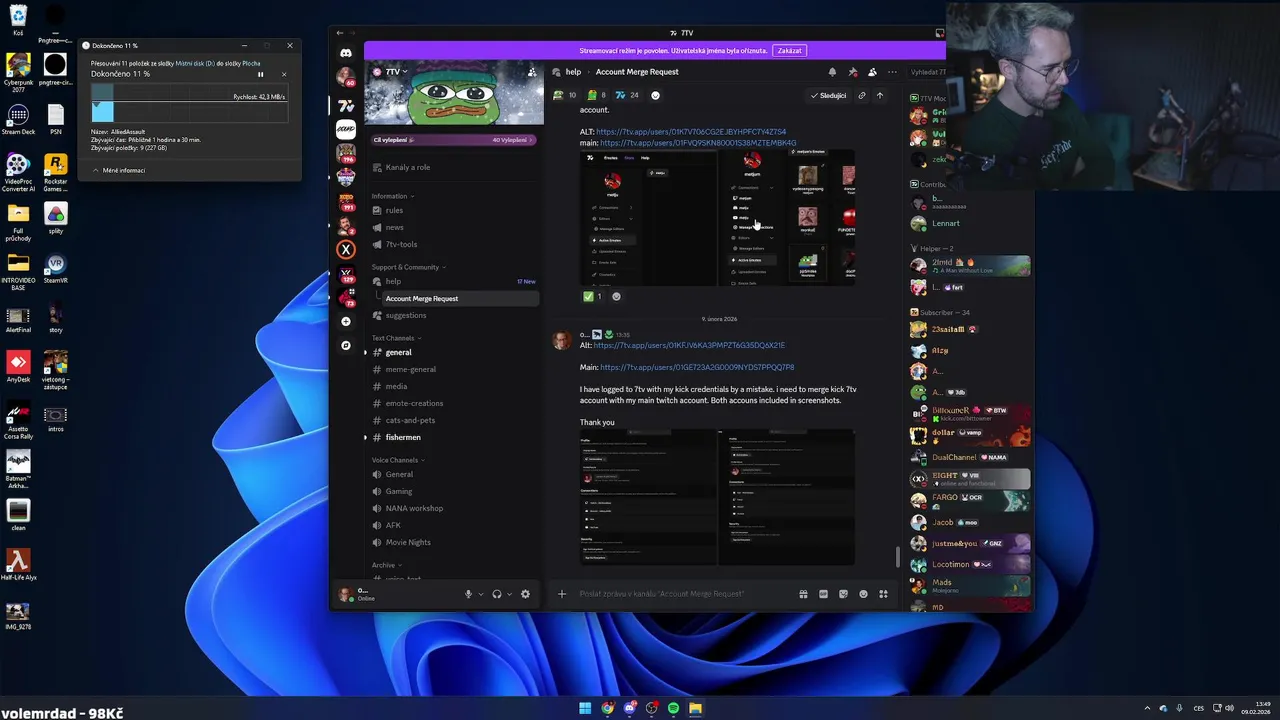Viewport: 1280px width, 720px height.
Task: Toggle the 7TV reaction with count 24
Action: coord(627,95)
